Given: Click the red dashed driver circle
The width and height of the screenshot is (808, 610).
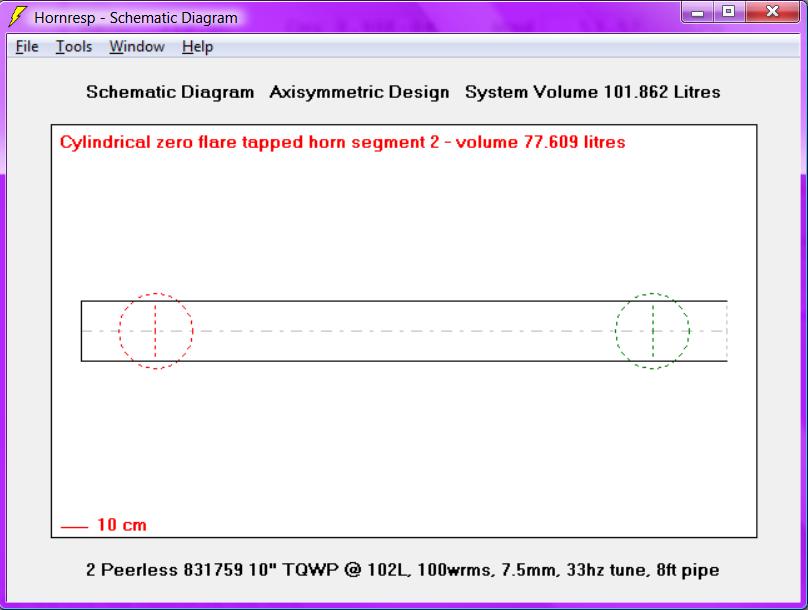Looking at the screenshot, I should click(156, 331).
